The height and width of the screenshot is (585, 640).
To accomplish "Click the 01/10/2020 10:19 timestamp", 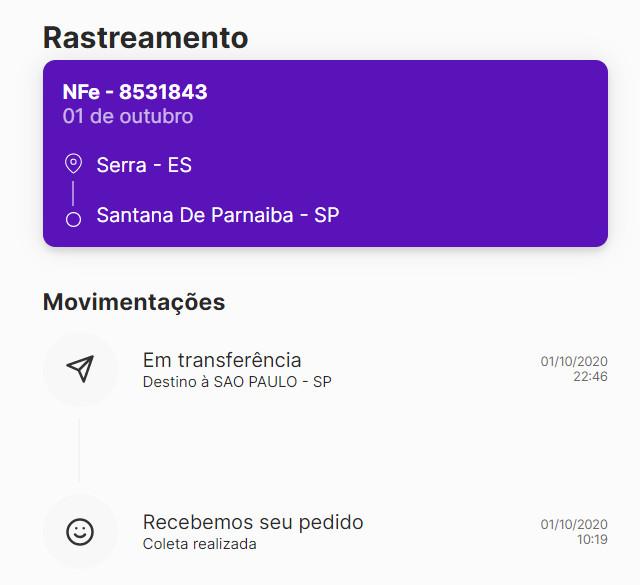I will [574, 532].
